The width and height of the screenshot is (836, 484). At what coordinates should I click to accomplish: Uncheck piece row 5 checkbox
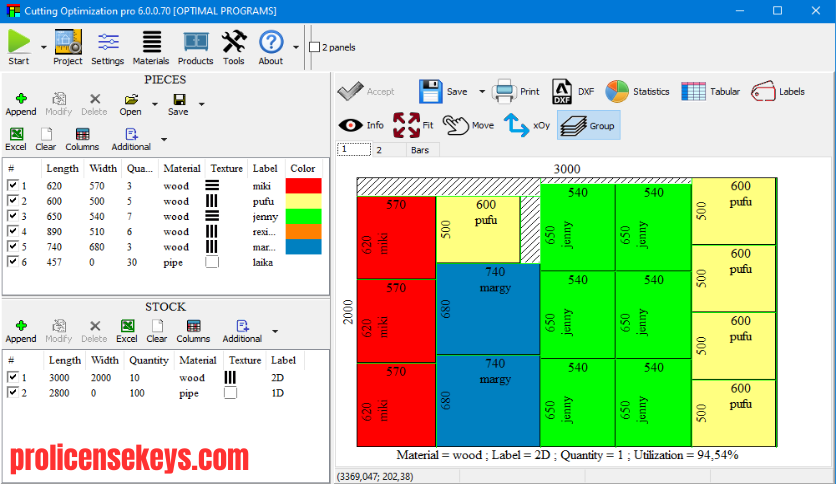tap(12, 246)
